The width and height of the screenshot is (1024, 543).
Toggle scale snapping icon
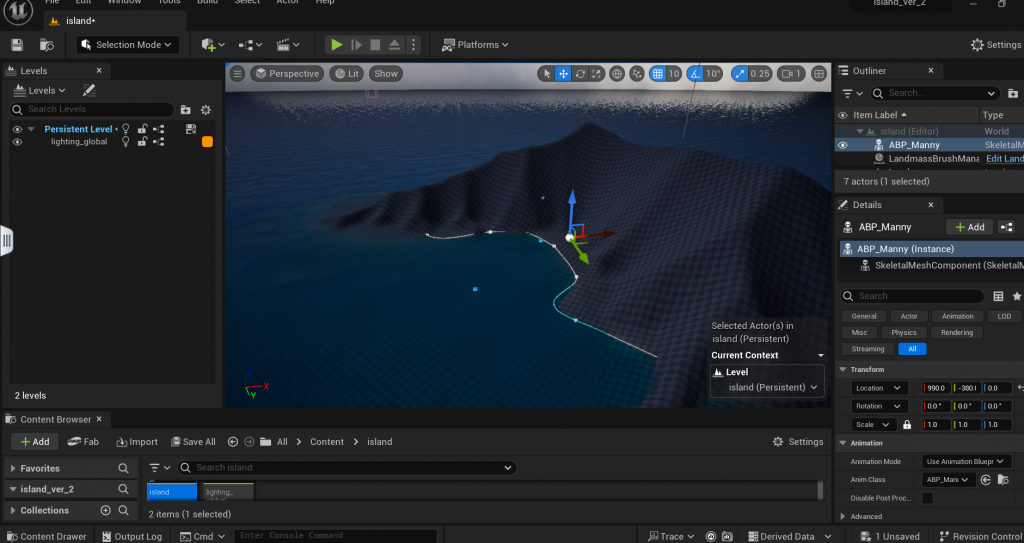point(739,74)
